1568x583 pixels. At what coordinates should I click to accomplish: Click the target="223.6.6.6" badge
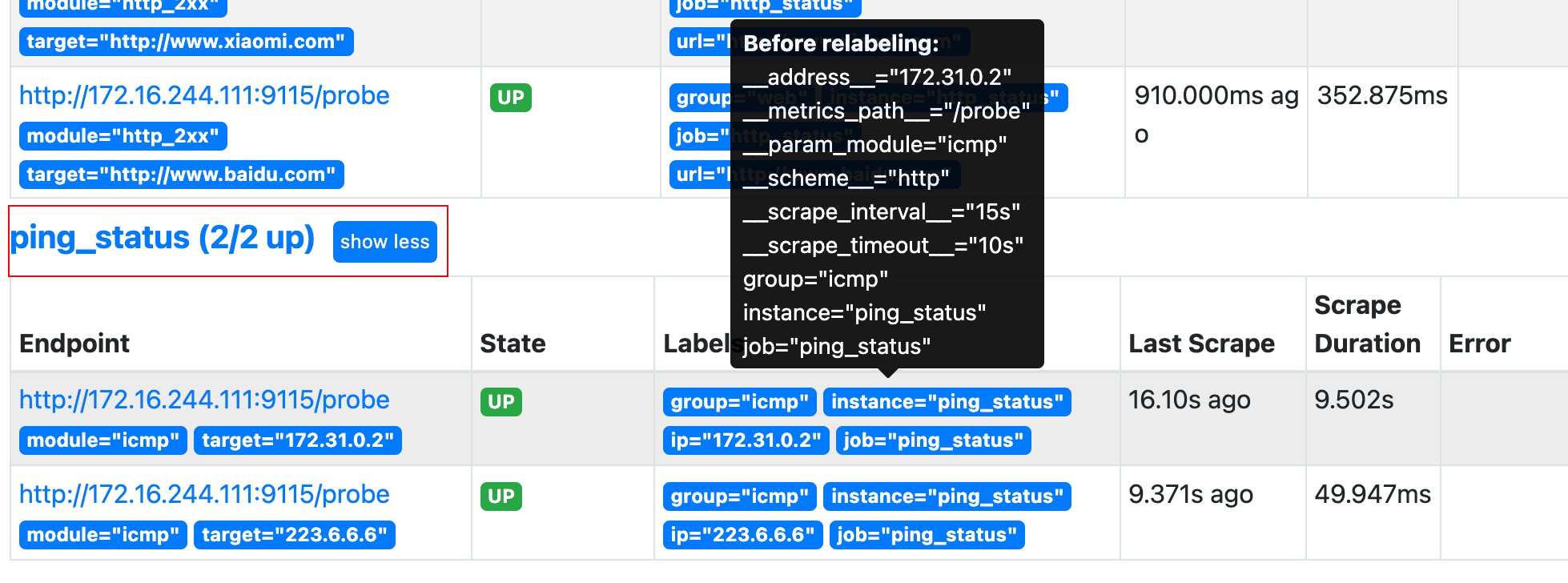[x=295, y=535]
